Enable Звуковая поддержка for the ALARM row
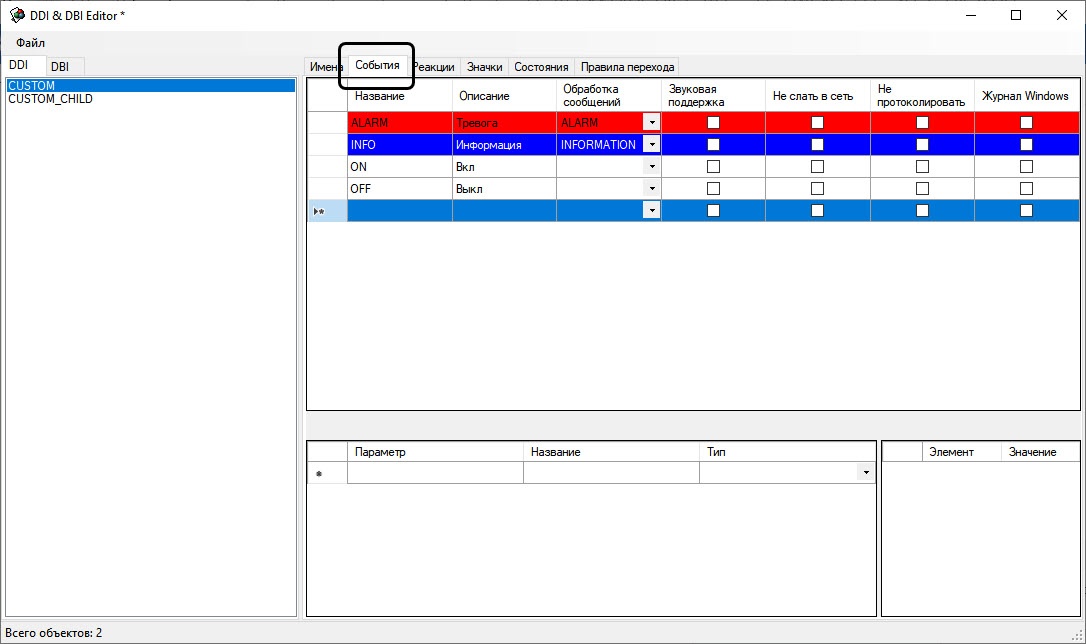The image size is (1086, 644). 713,123
